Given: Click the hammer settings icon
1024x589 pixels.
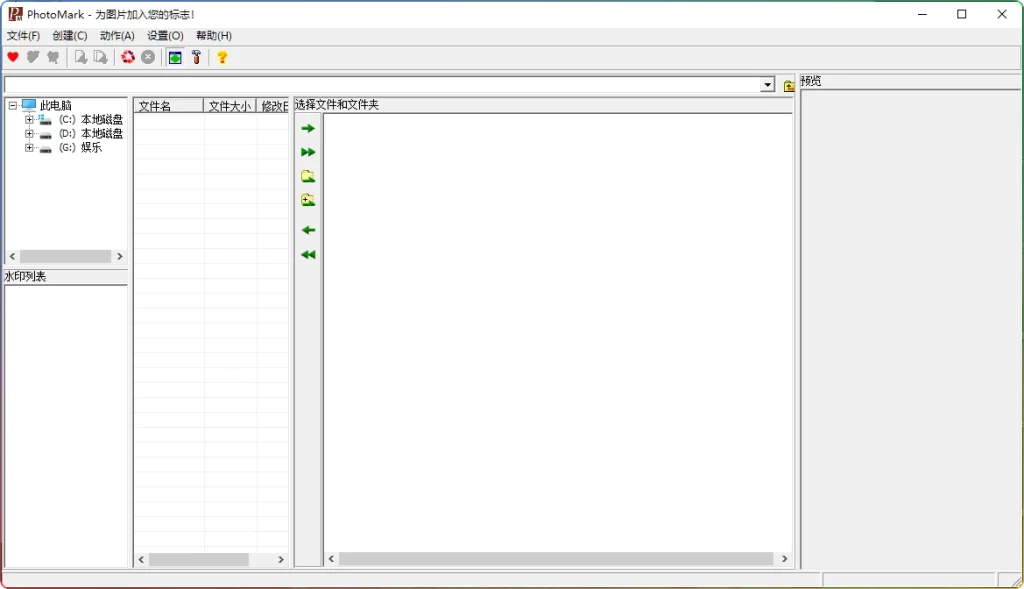Looking at the screenshot, I should click(x=196, y=58).
